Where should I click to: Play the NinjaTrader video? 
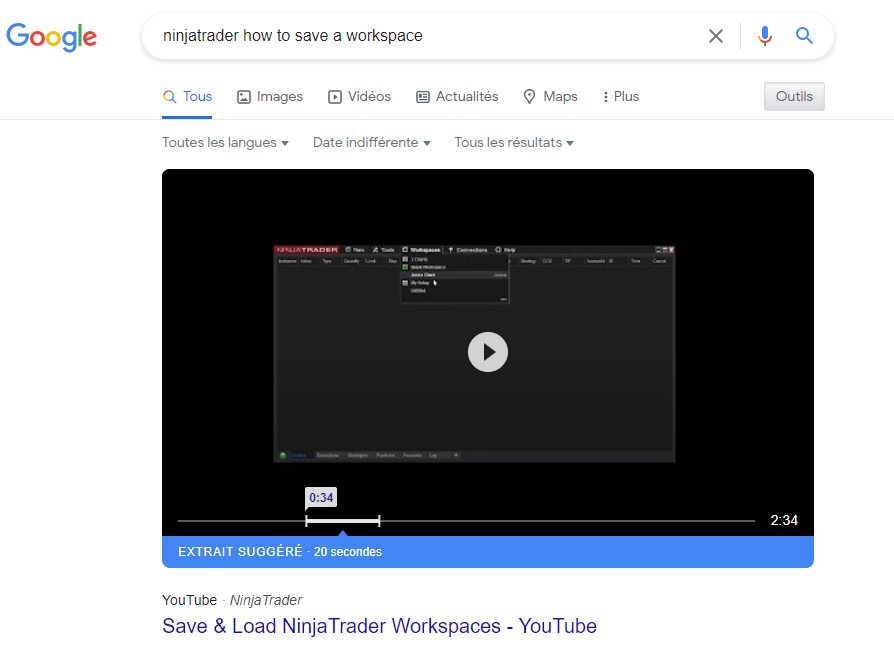487,352
